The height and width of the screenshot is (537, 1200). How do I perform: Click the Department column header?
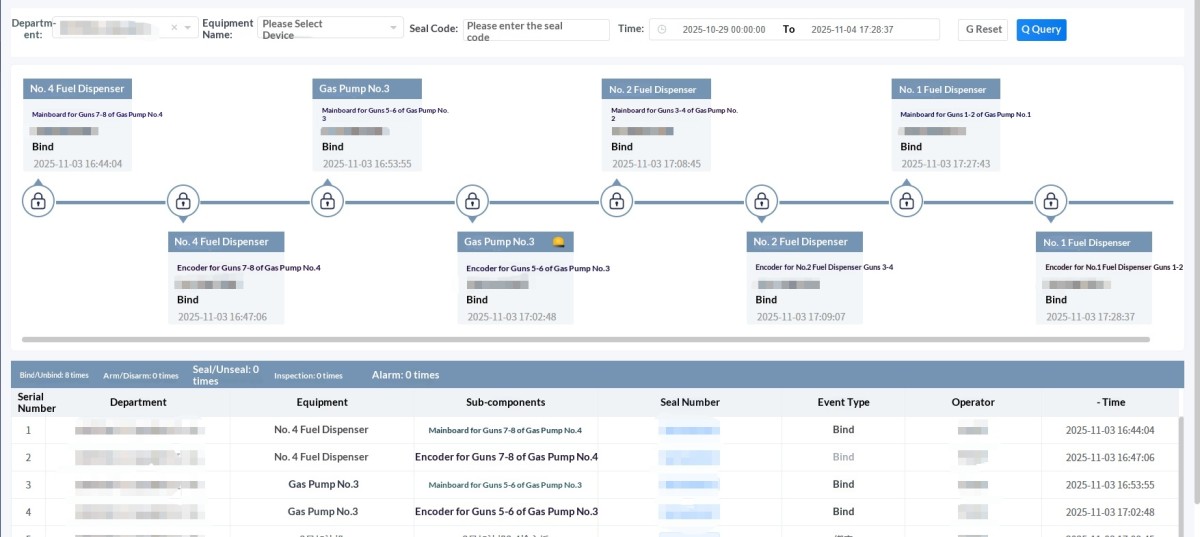pos(138,402)
